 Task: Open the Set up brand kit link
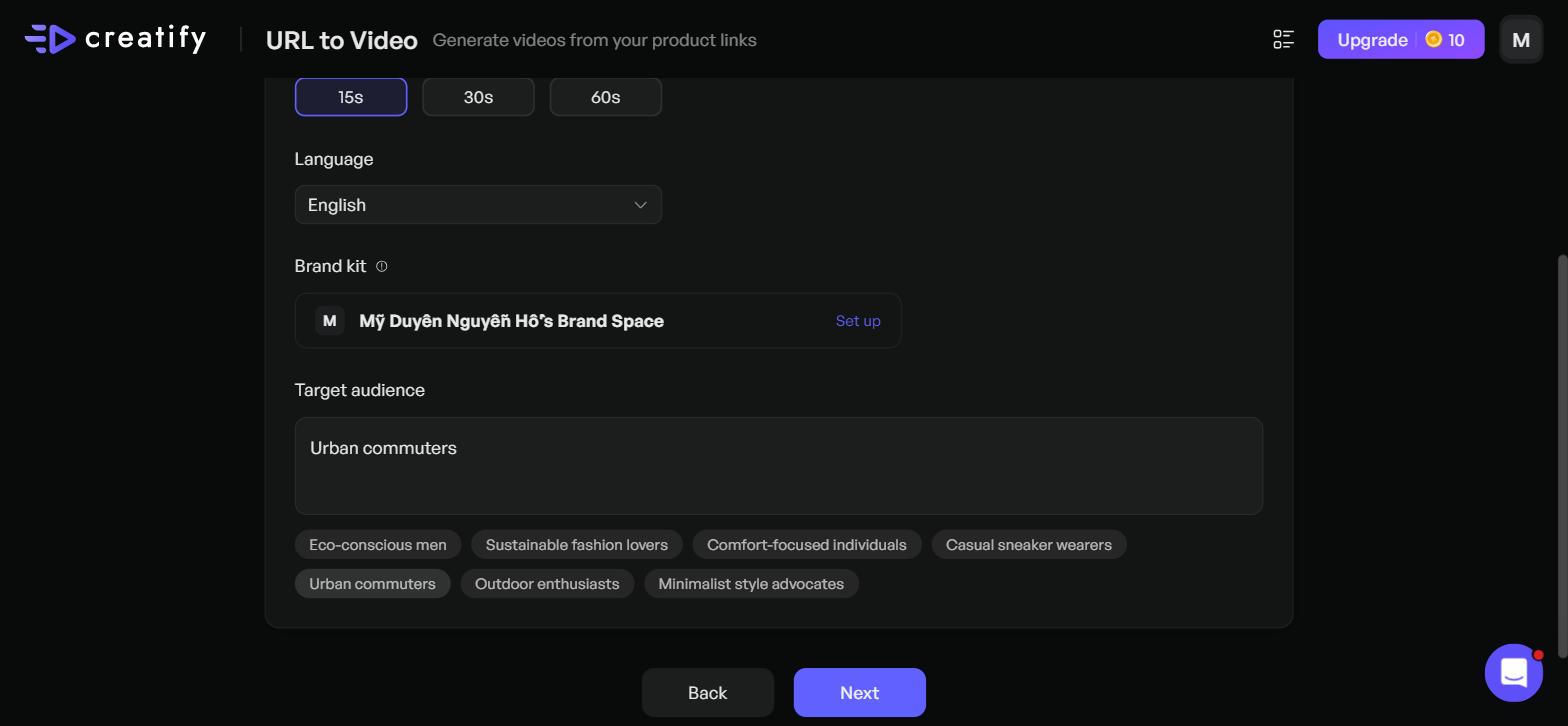[858, 321]
